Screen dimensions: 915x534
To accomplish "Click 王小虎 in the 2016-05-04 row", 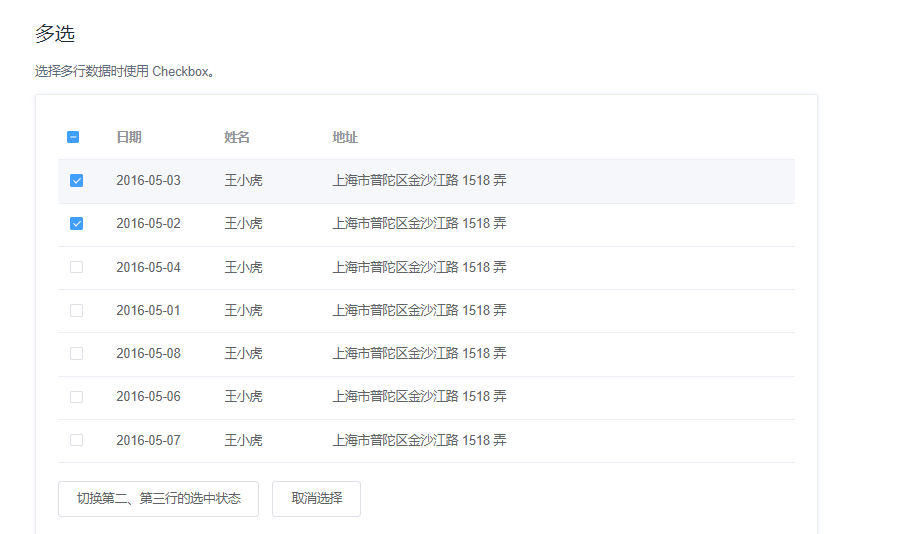I will pos(243,267).
